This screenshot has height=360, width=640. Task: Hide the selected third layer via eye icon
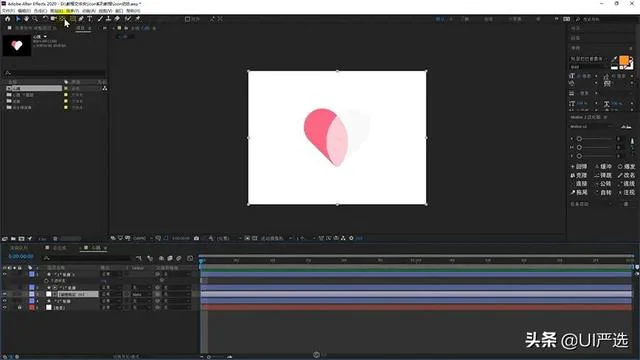(x=4, y=294)
